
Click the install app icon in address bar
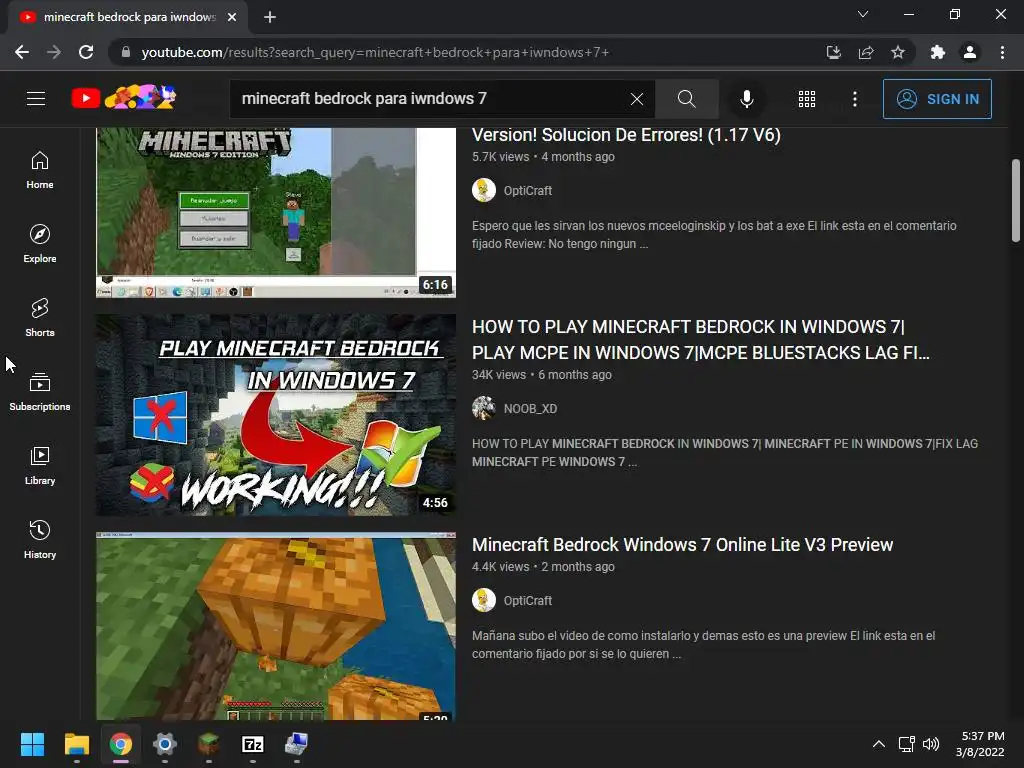click(833, 52)
